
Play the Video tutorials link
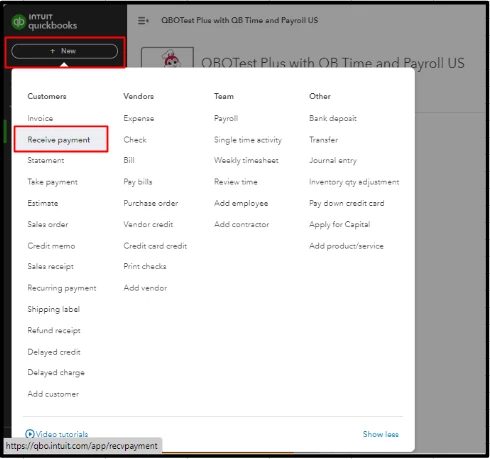[57, 434]
